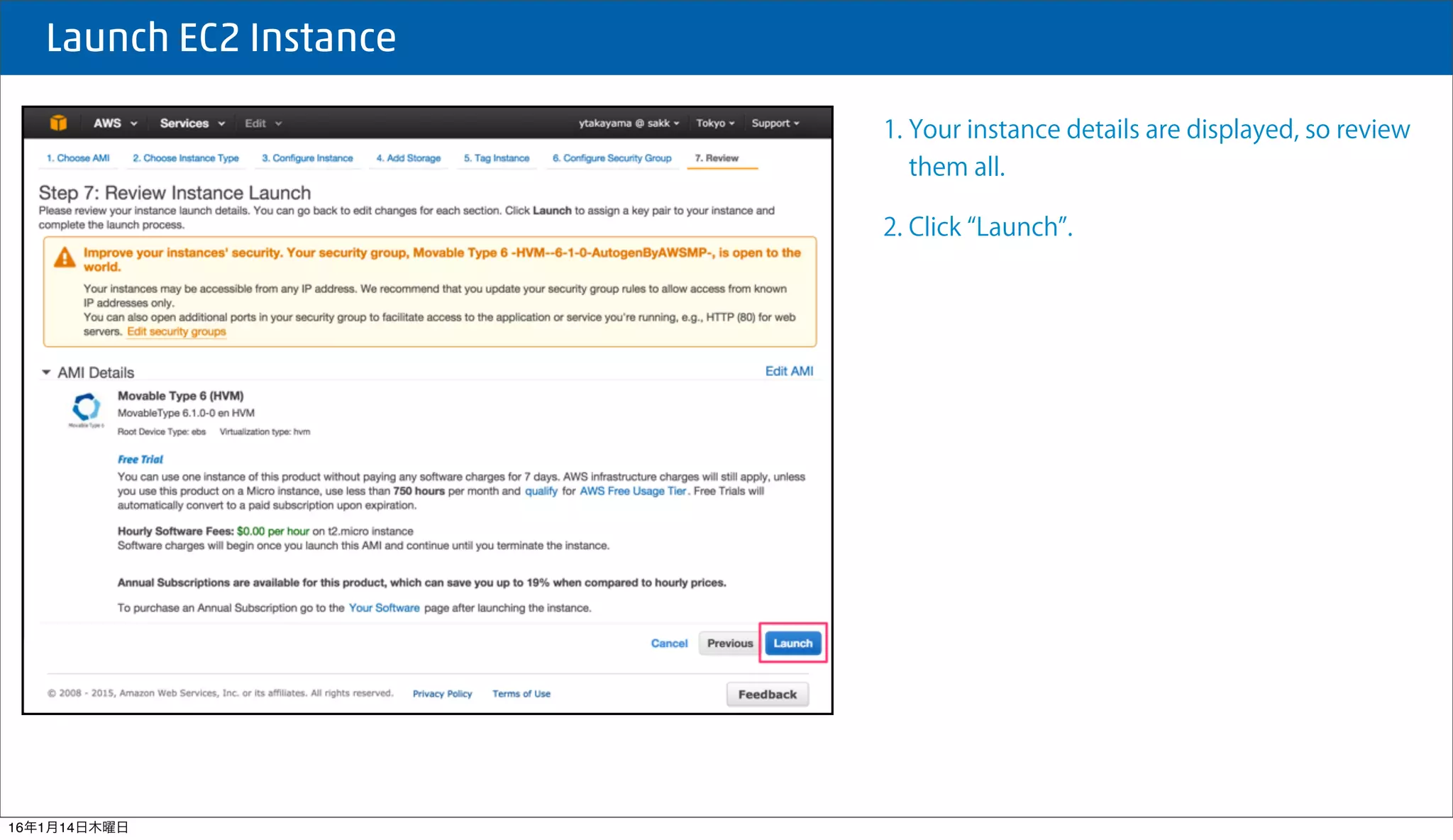Screen dimensions: 1453x840
Task: Open the Terms of Use link
Action: [521, 694]
